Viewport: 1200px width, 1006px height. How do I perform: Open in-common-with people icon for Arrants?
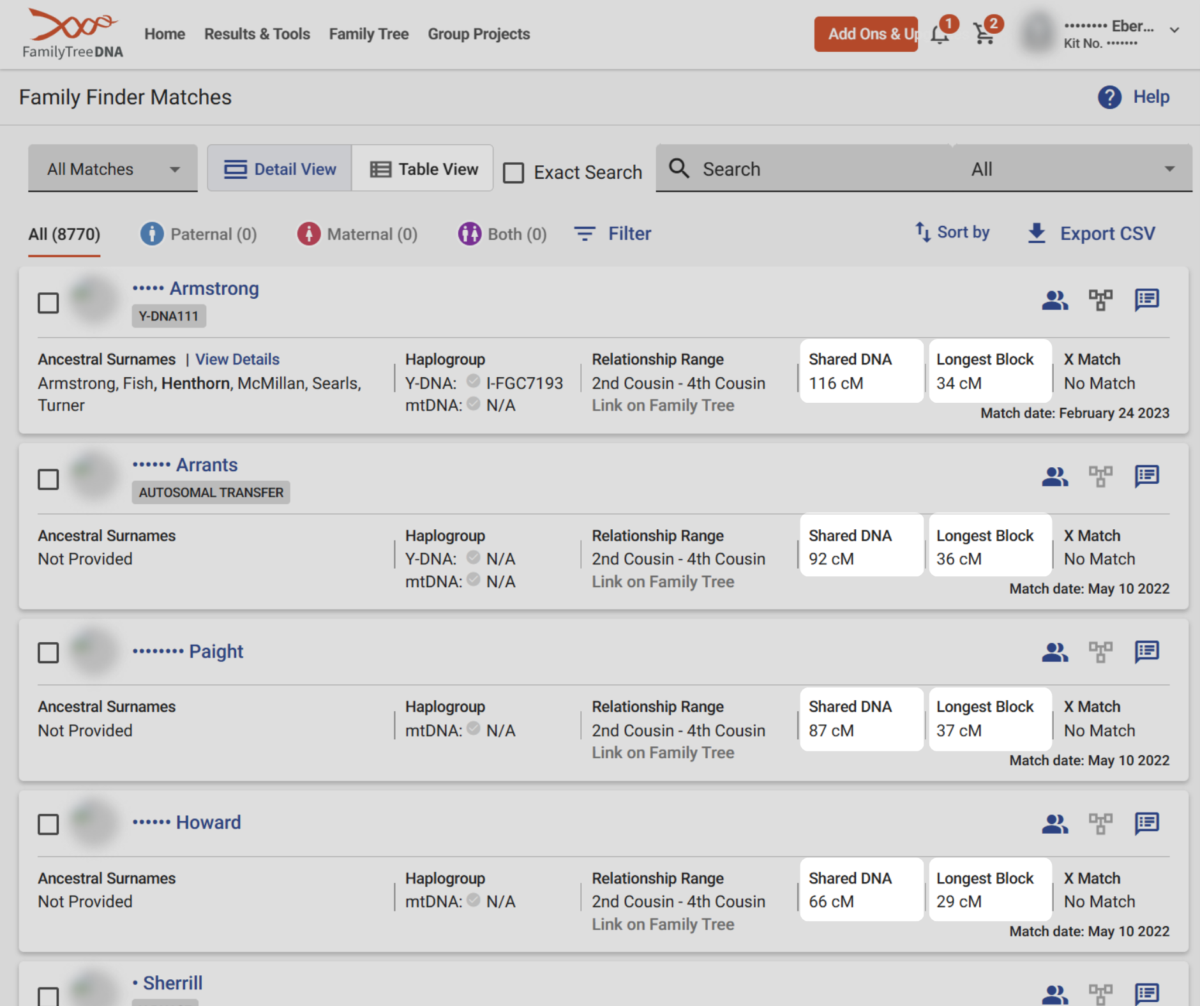1055,477
